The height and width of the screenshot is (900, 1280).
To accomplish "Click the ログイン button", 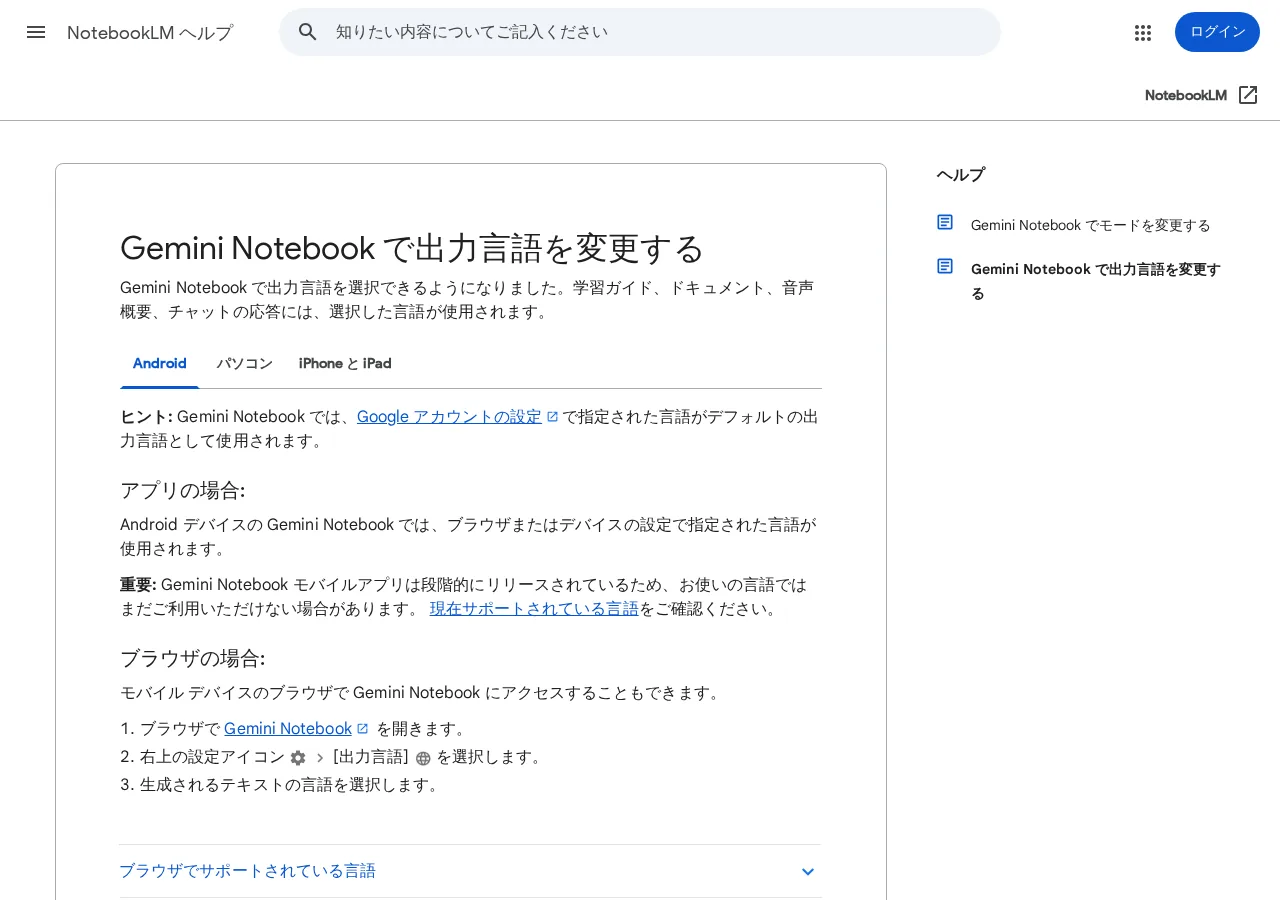I will (x=1217, y=32).
